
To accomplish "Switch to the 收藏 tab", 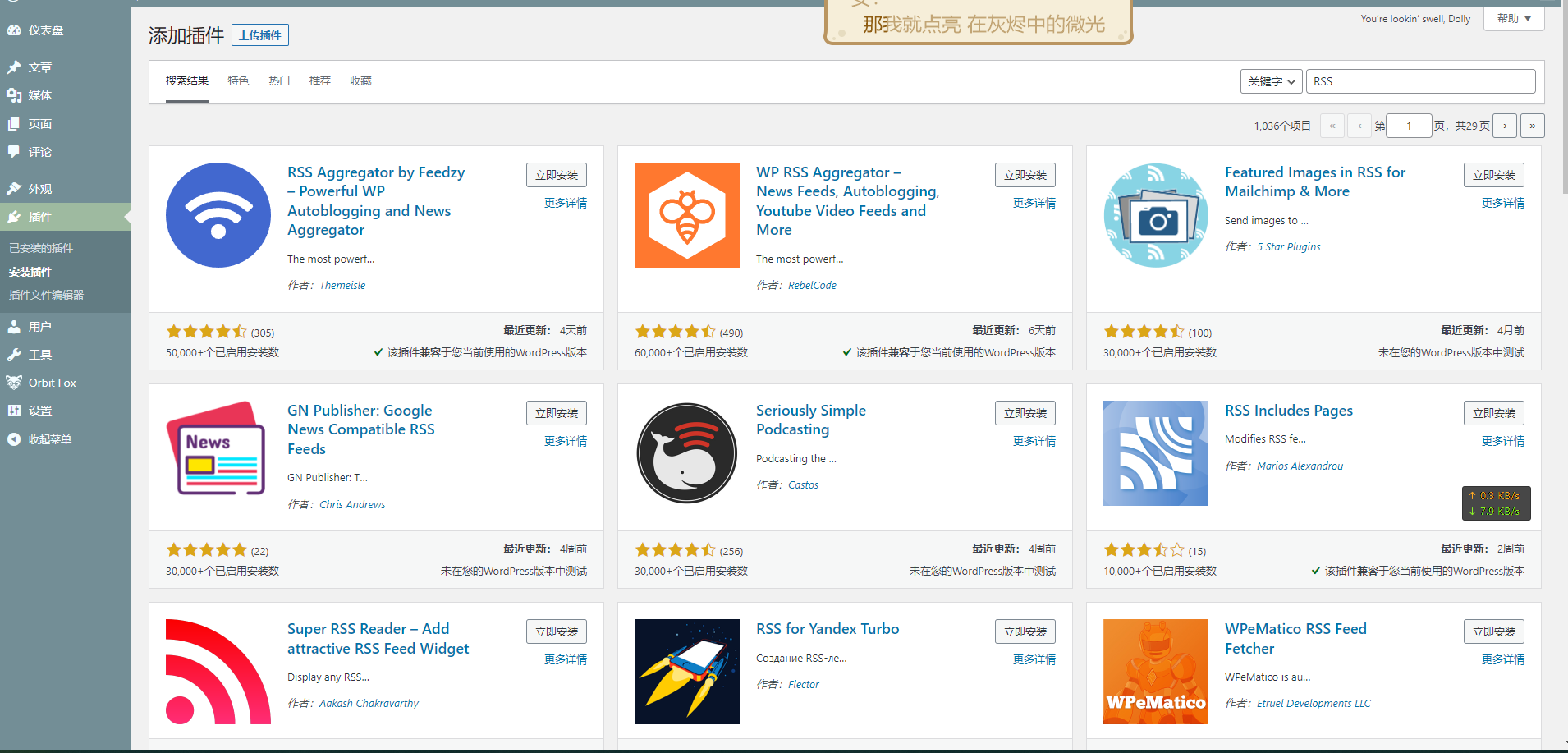I will coord(360,80).
